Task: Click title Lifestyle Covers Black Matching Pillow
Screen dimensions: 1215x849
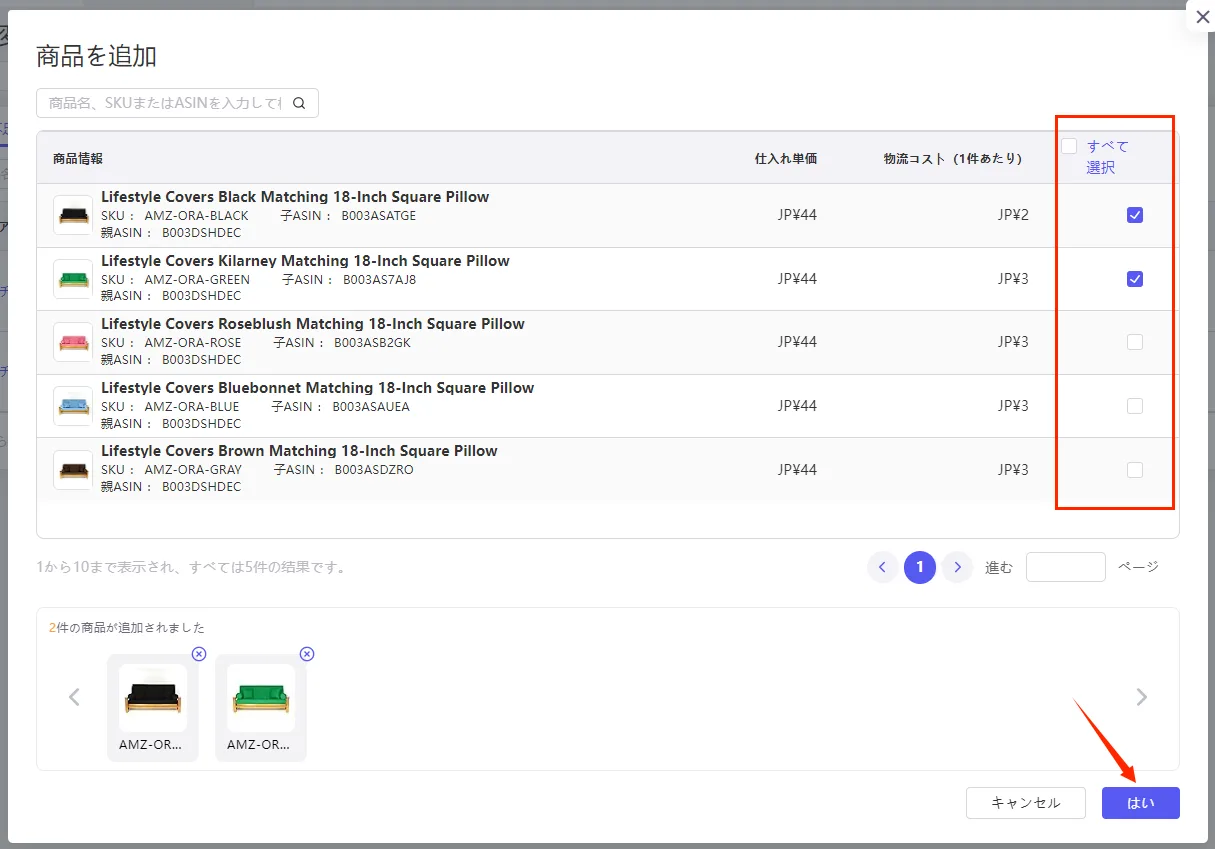Action: pos(295,197)
